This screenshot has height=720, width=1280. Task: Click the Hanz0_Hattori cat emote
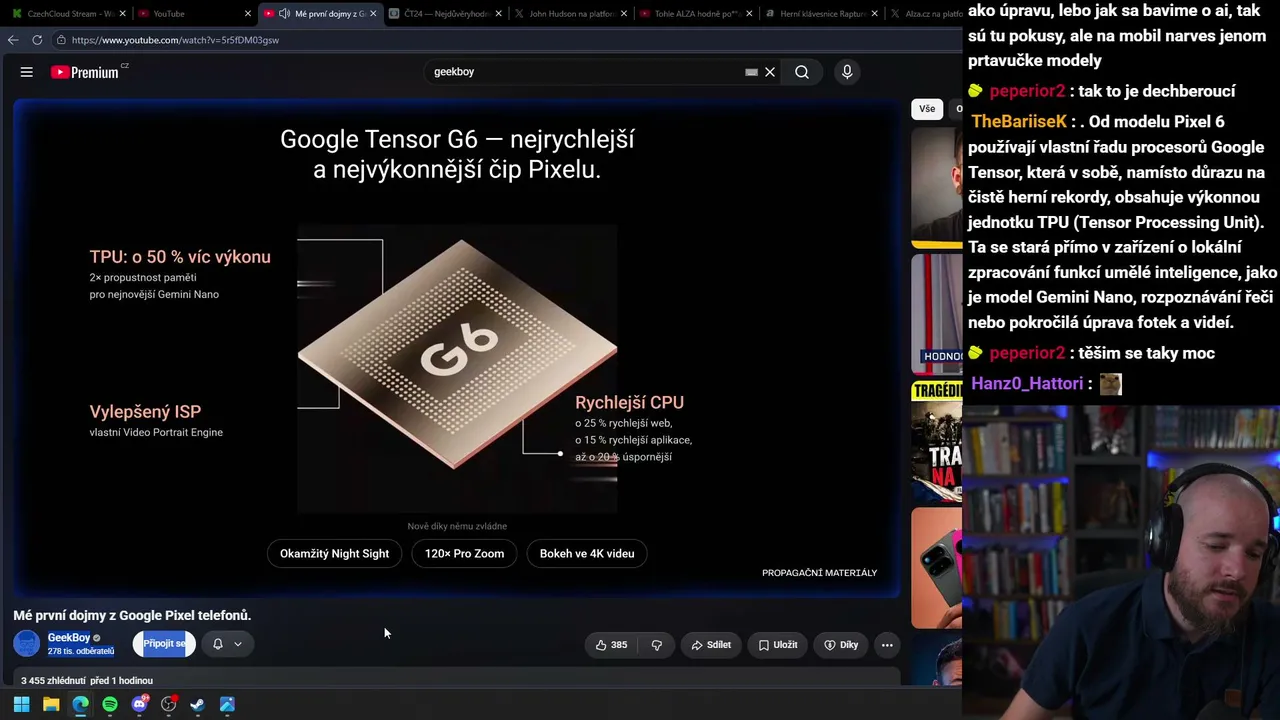[1111, 384]
